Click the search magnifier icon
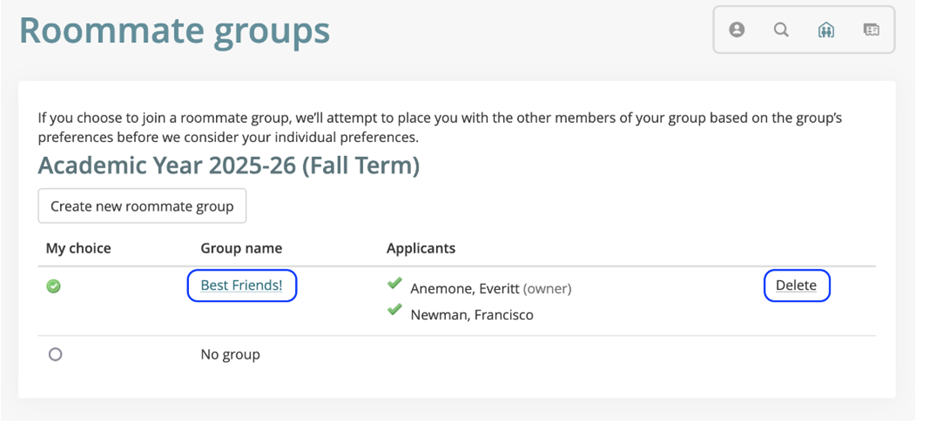 tap(781, 30)
